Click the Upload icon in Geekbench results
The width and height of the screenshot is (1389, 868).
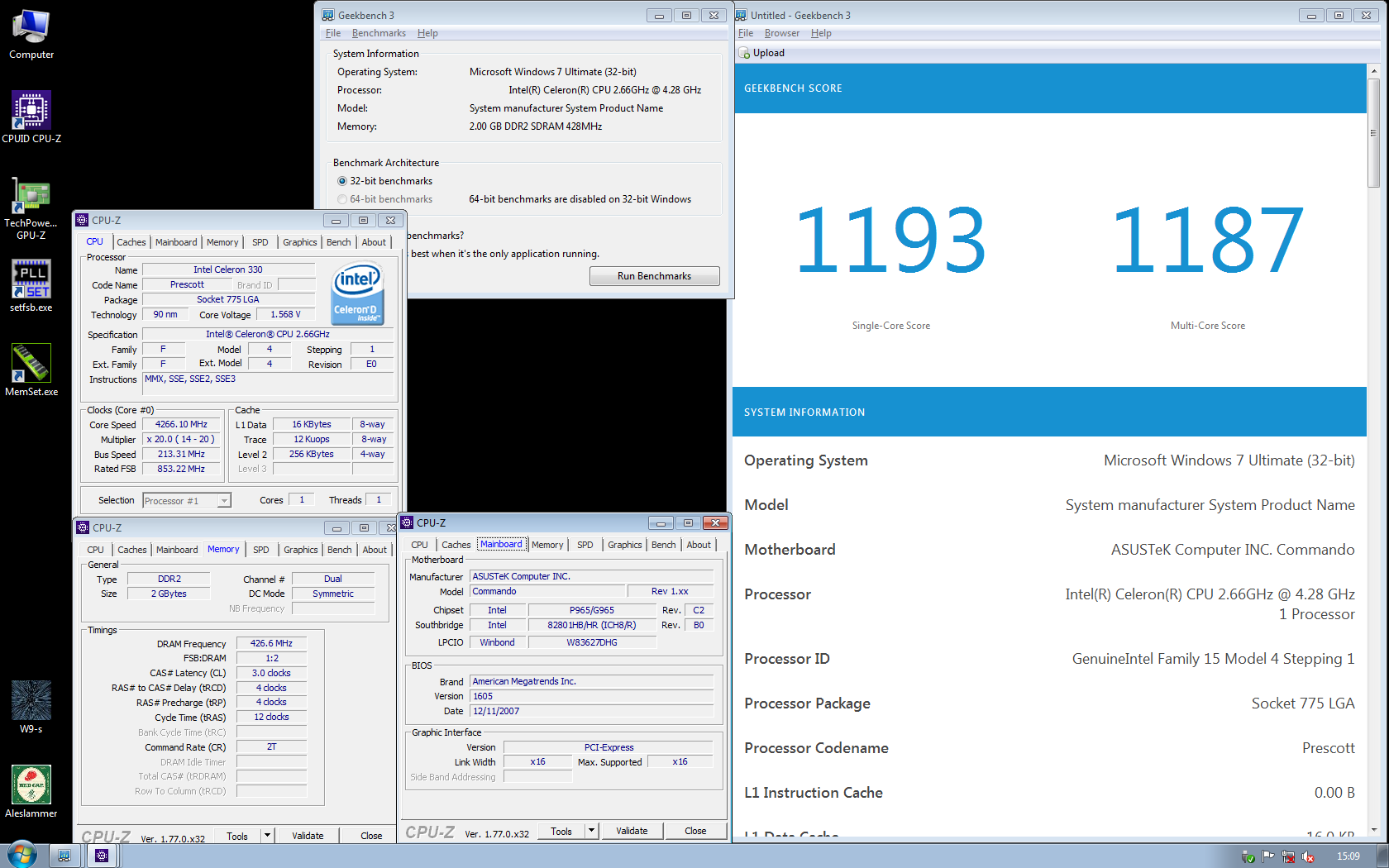click(x=745, y=53)
